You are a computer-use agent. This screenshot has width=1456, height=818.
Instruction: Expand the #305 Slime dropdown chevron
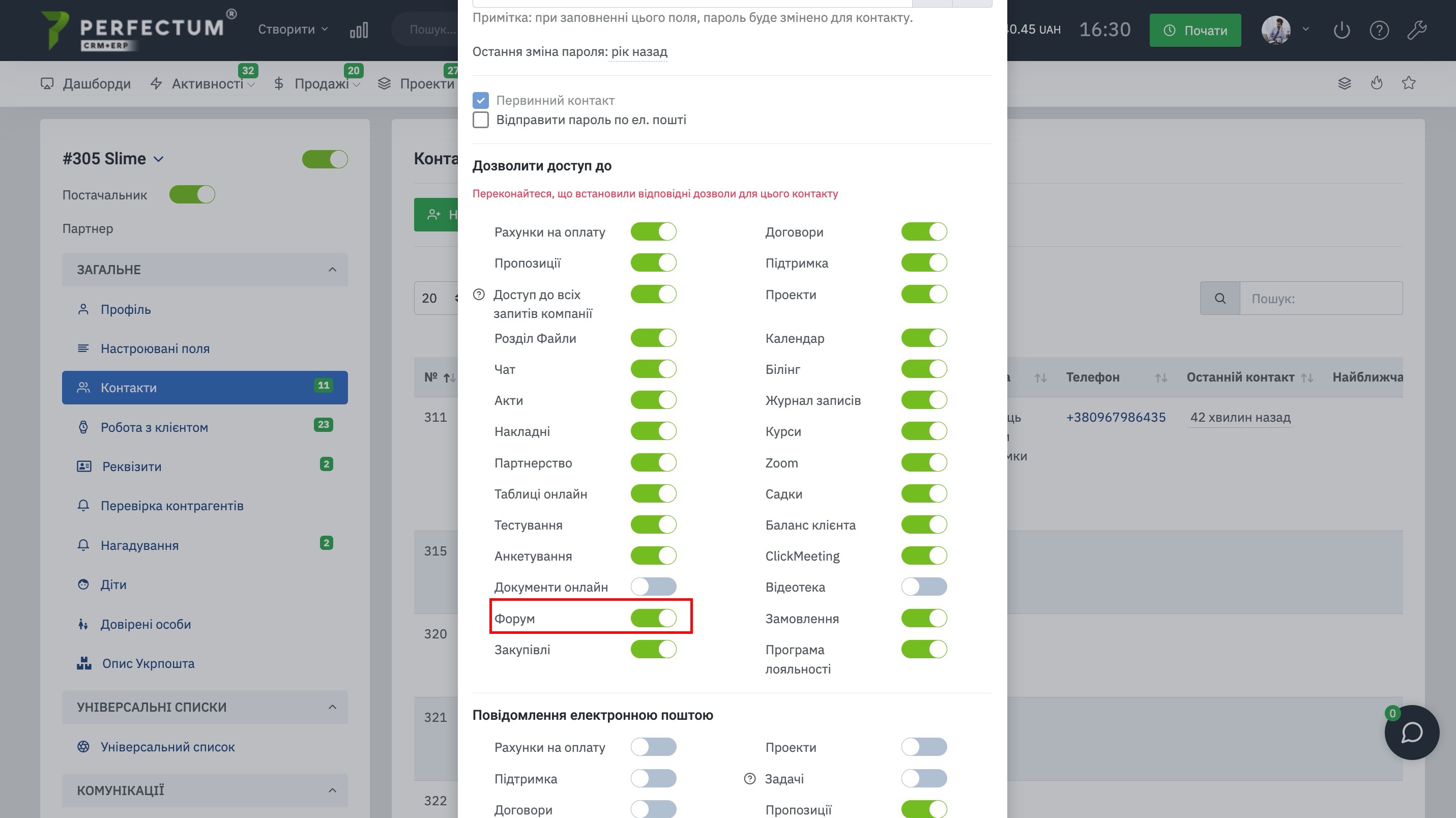click(x=159, y=159)
